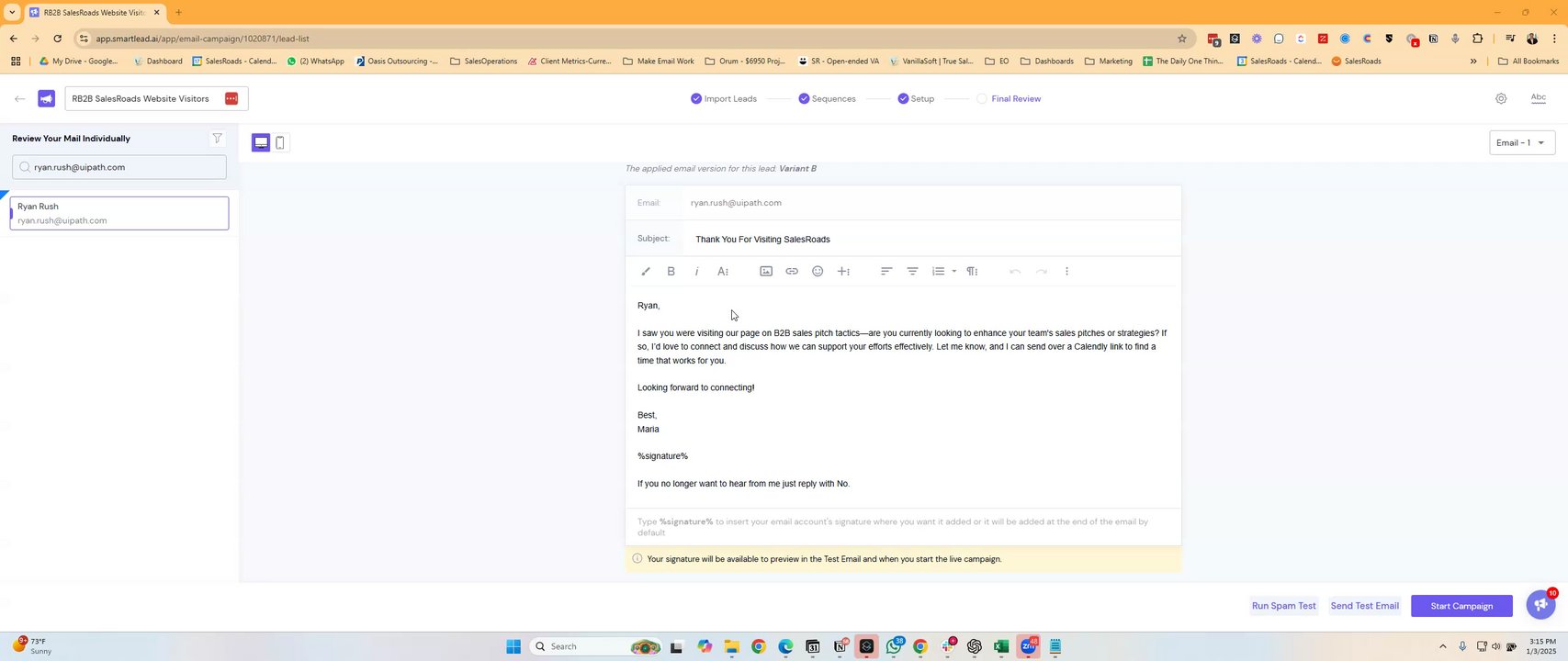The image size is (1568, 661).
Task: Open lead filter funnel icon
Action: 217,139
